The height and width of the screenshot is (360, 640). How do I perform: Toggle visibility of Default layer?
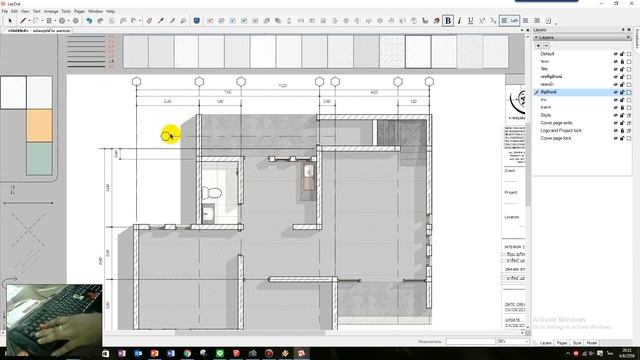point(616,54)
